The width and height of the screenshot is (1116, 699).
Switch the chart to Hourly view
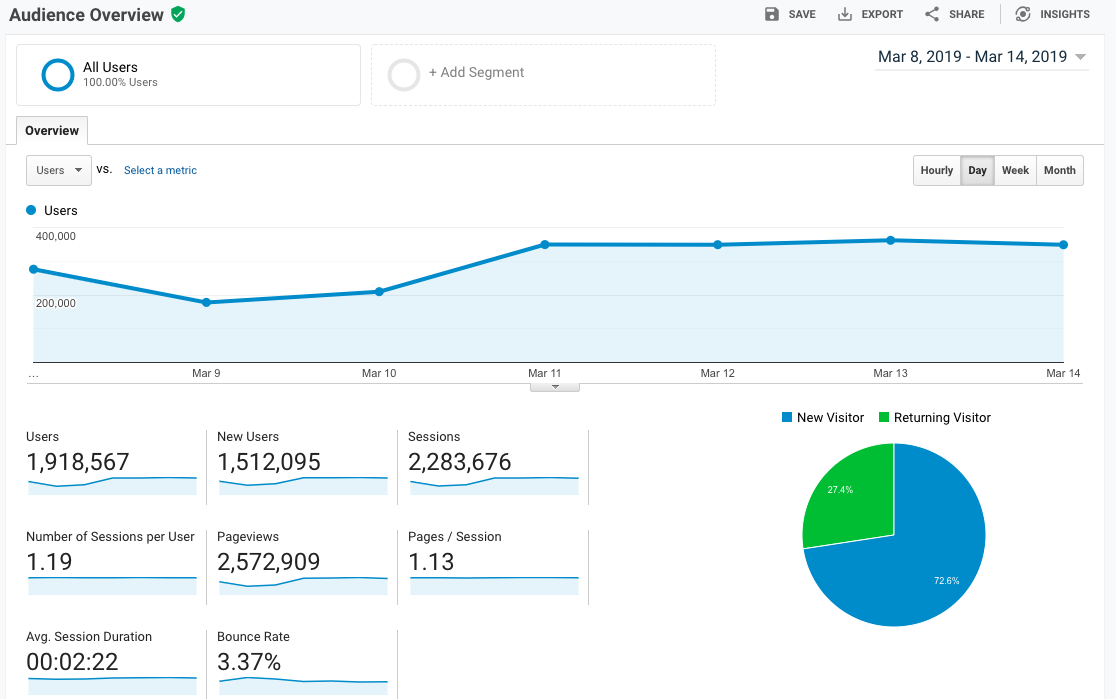[936, 171]
